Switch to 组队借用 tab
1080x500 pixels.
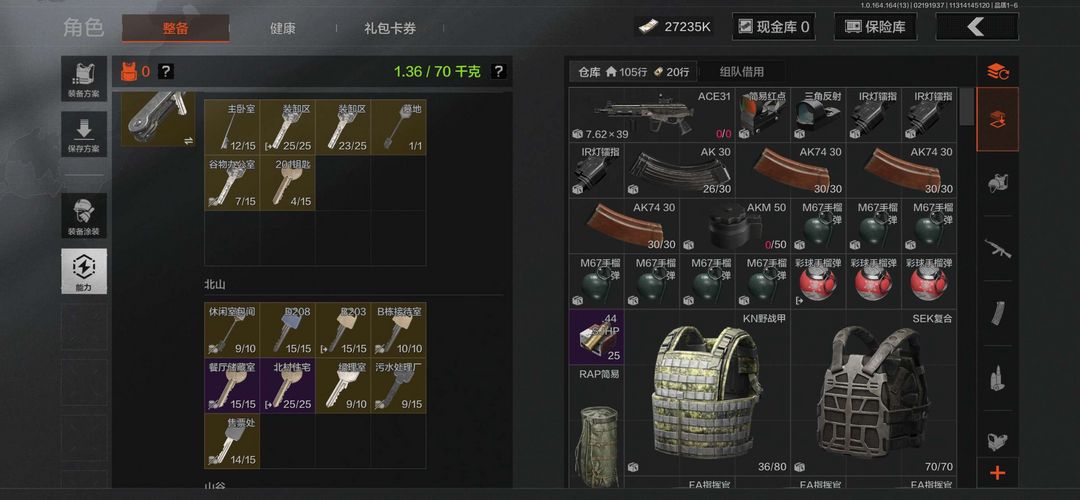742,72
